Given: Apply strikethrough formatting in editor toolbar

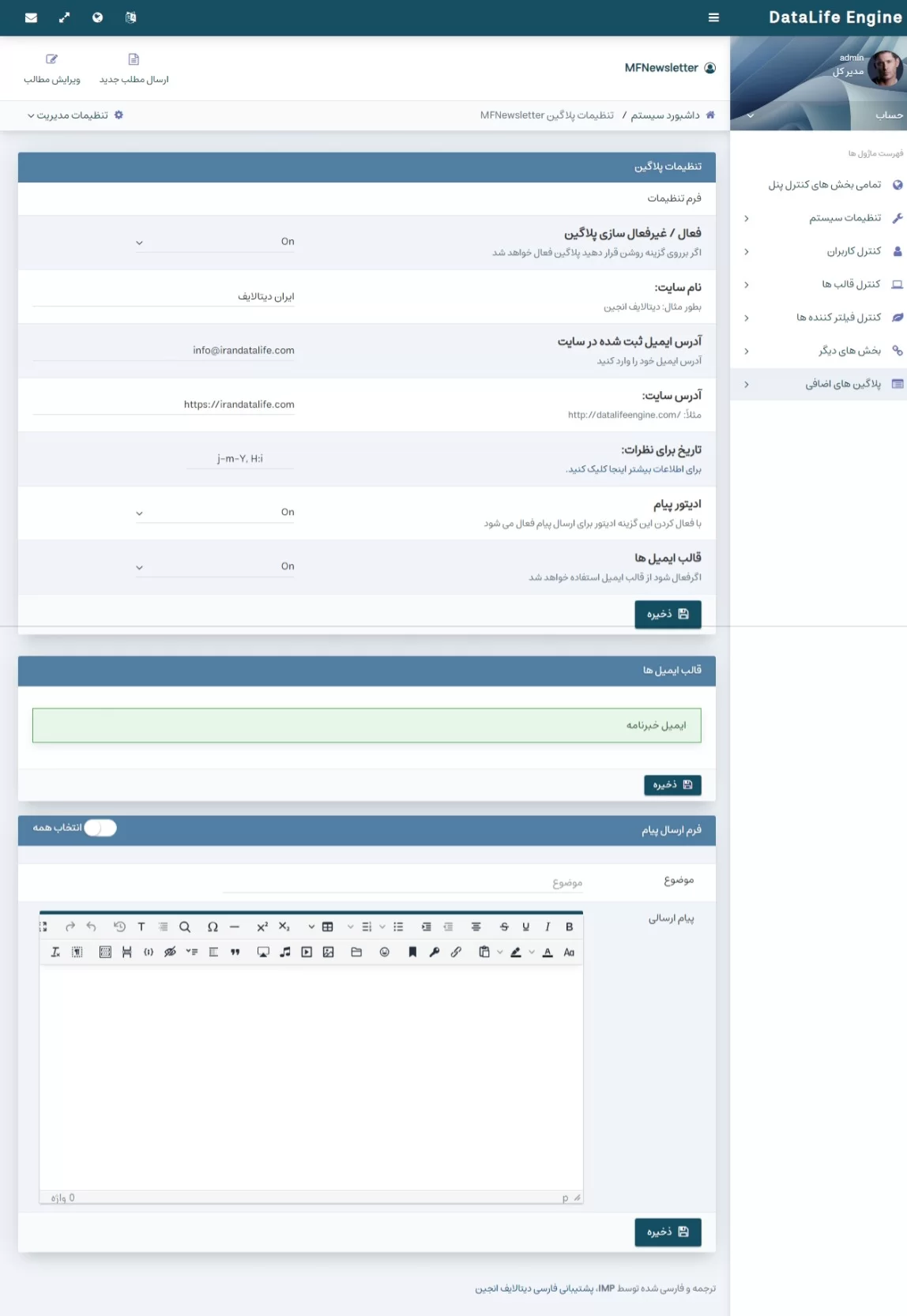Looking at the screenshot, I should (x=504, y=927).
